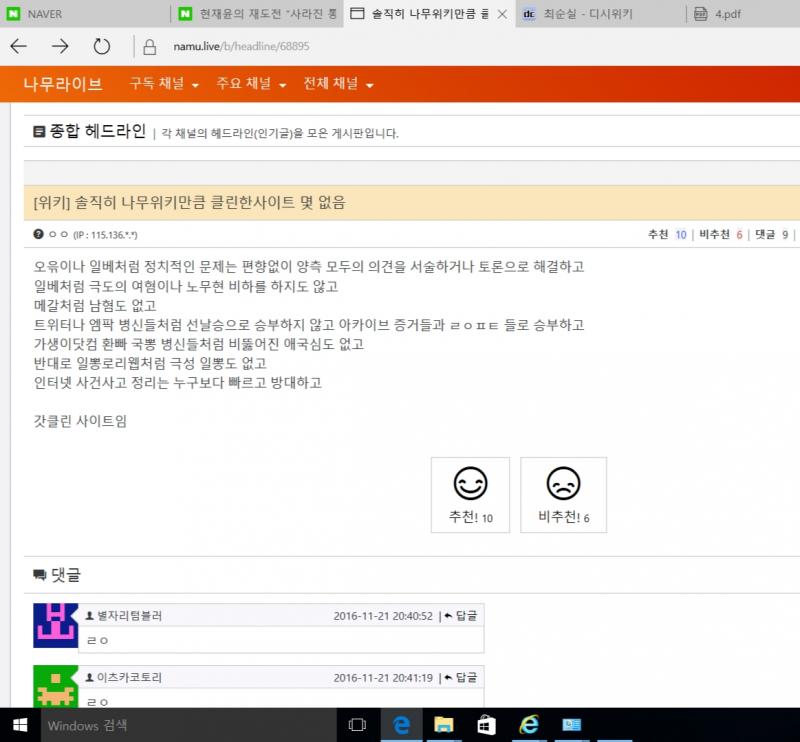This screenshot has width=800, height=742.
Task: Expand the 주요 채널 dropdown
Action: point(251,84)
